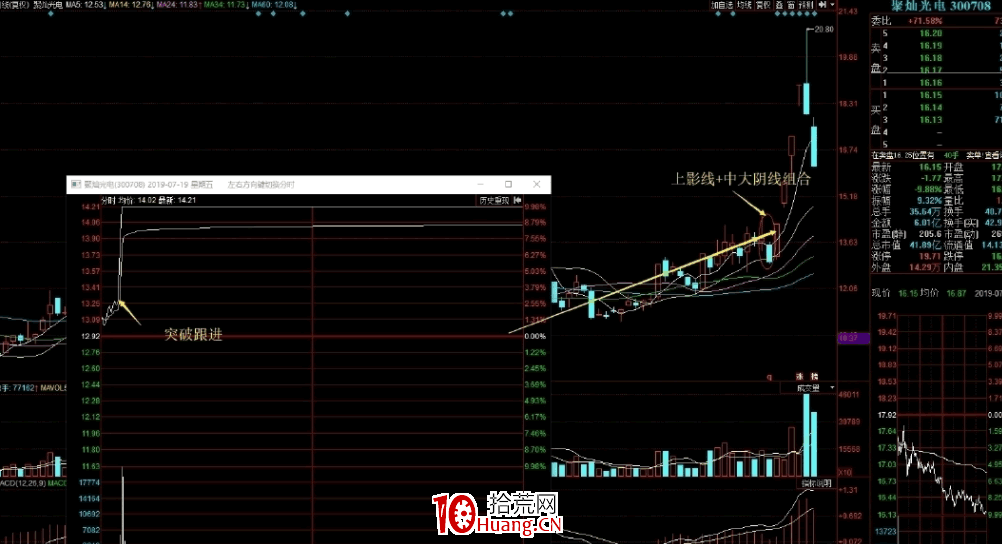Click the MA14: 12.76 indicator label
Image resolution: width=1002 pixels, height=544 pixels.
[131, 4]
